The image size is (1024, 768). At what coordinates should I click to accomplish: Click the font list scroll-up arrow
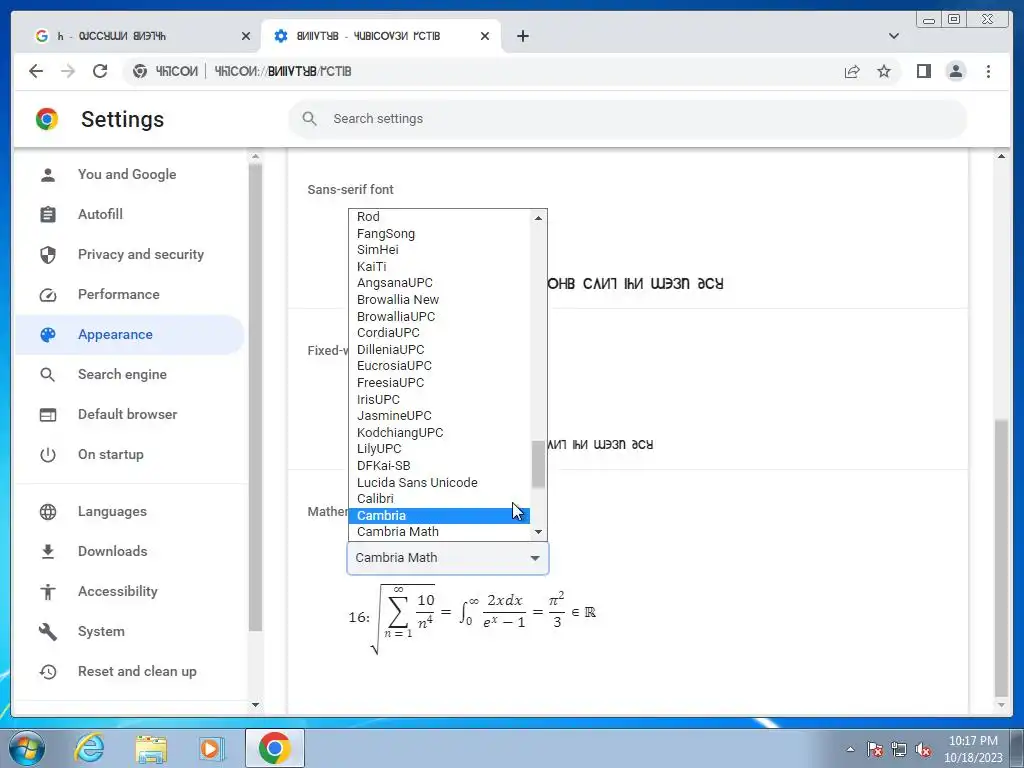pos(538,218)
